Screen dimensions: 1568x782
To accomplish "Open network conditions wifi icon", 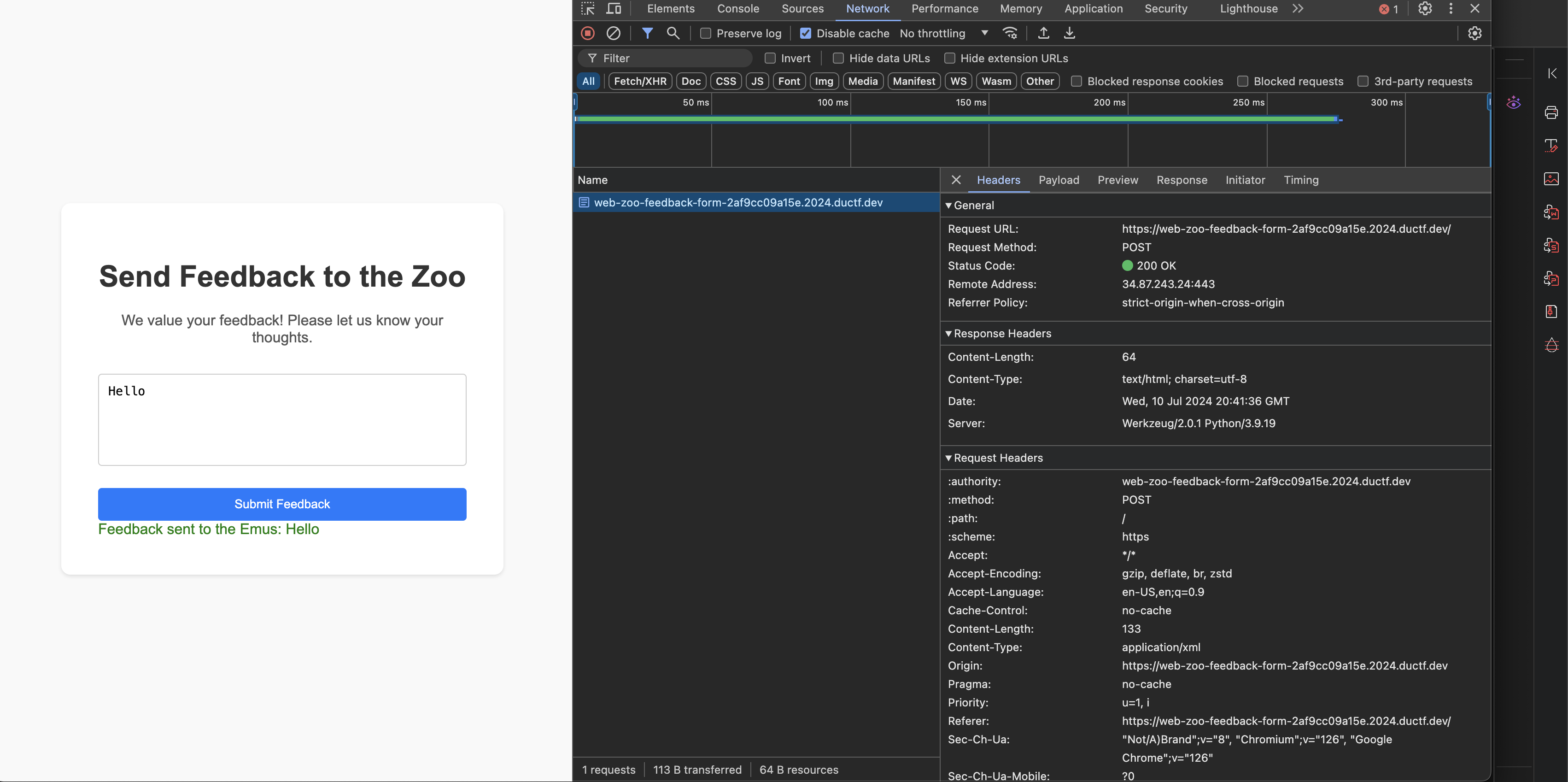I will [x=1010, y=34].
